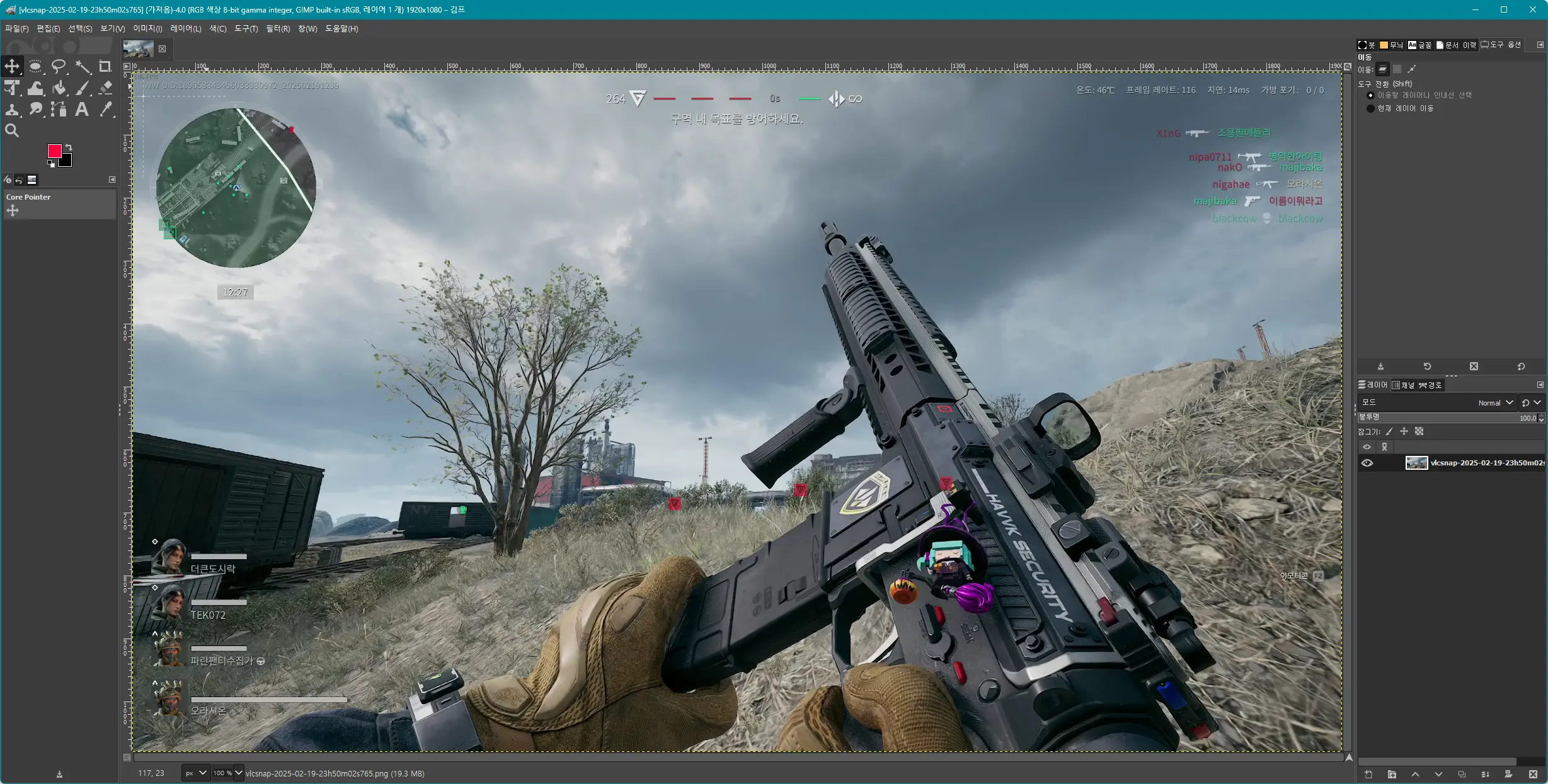Click the red foreground color swatch

tap(54, 151)
